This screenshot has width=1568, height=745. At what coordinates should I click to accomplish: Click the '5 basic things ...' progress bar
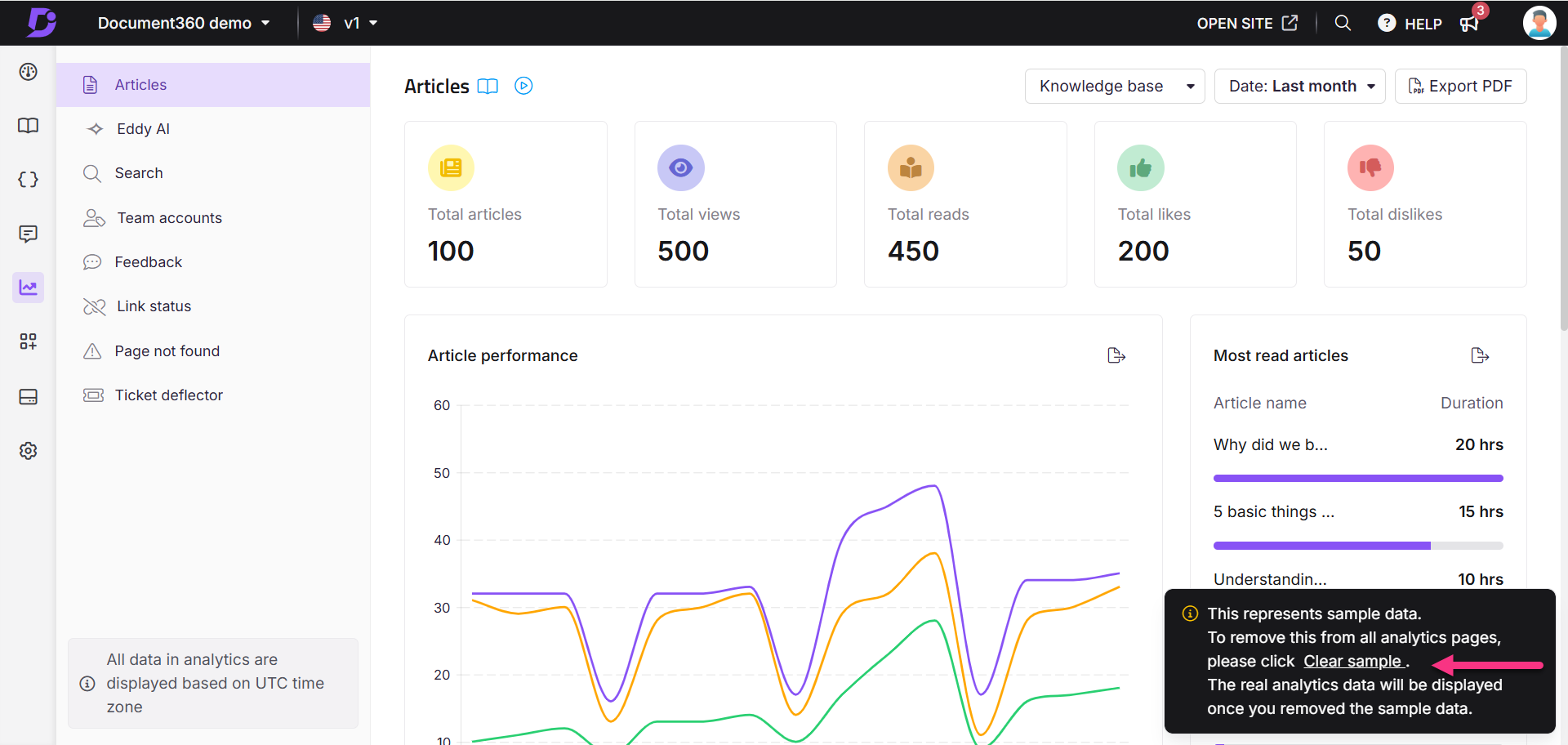1358,545
